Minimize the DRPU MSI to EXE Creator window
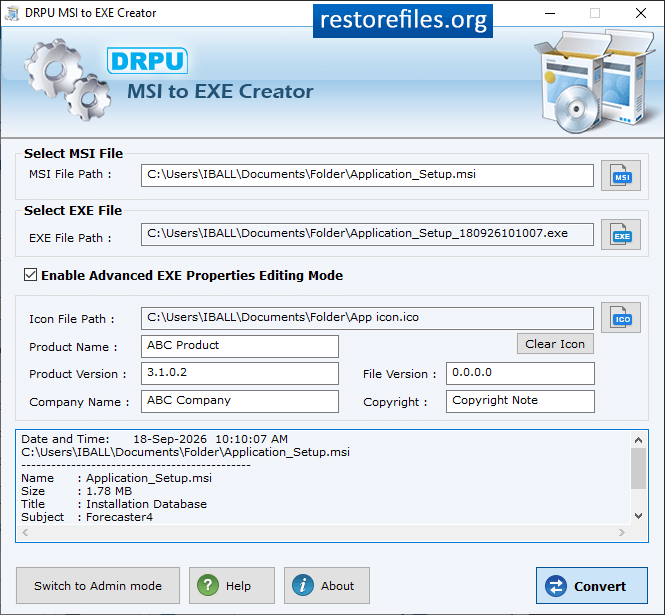Image resolution: width=665 pixels, height=615 pixels. tap(550, 13)
